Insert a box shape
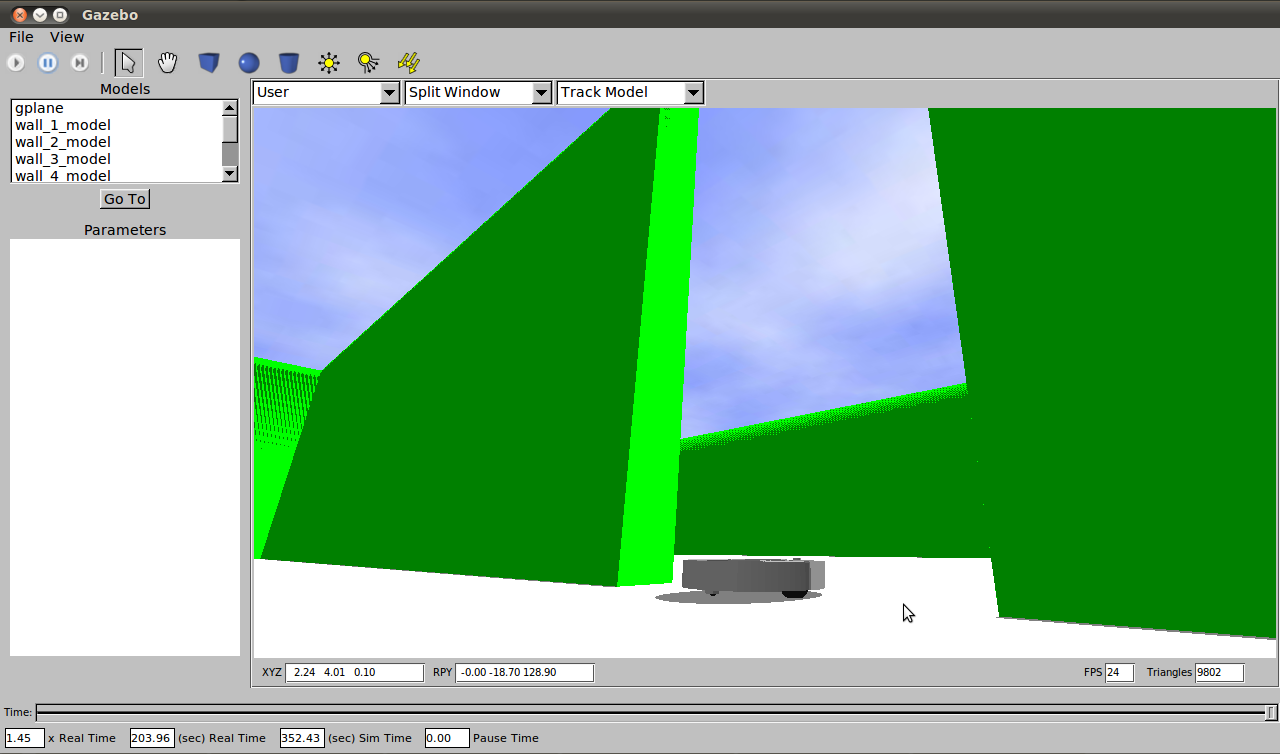The height and width of the screenshot is (754, 1280). point(209,62)
